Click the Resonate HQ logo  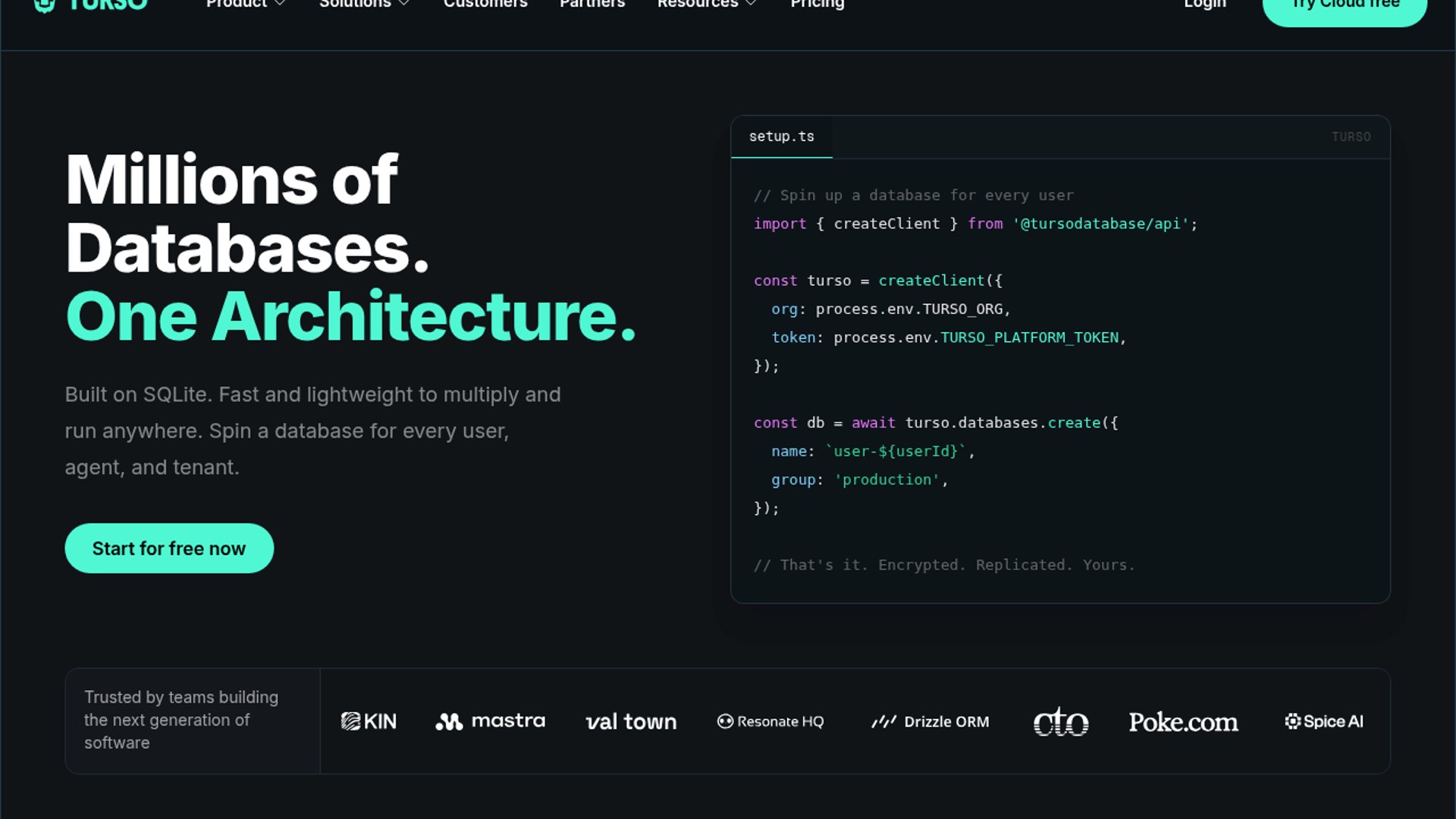(770, 721)
